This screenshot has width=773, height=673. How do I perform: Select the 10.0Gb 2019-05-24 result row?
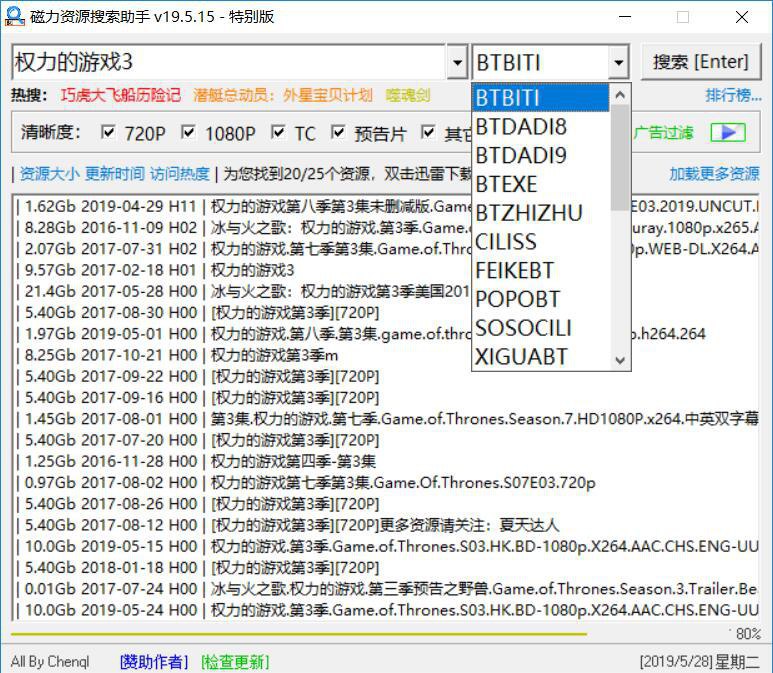coord(386,610)
